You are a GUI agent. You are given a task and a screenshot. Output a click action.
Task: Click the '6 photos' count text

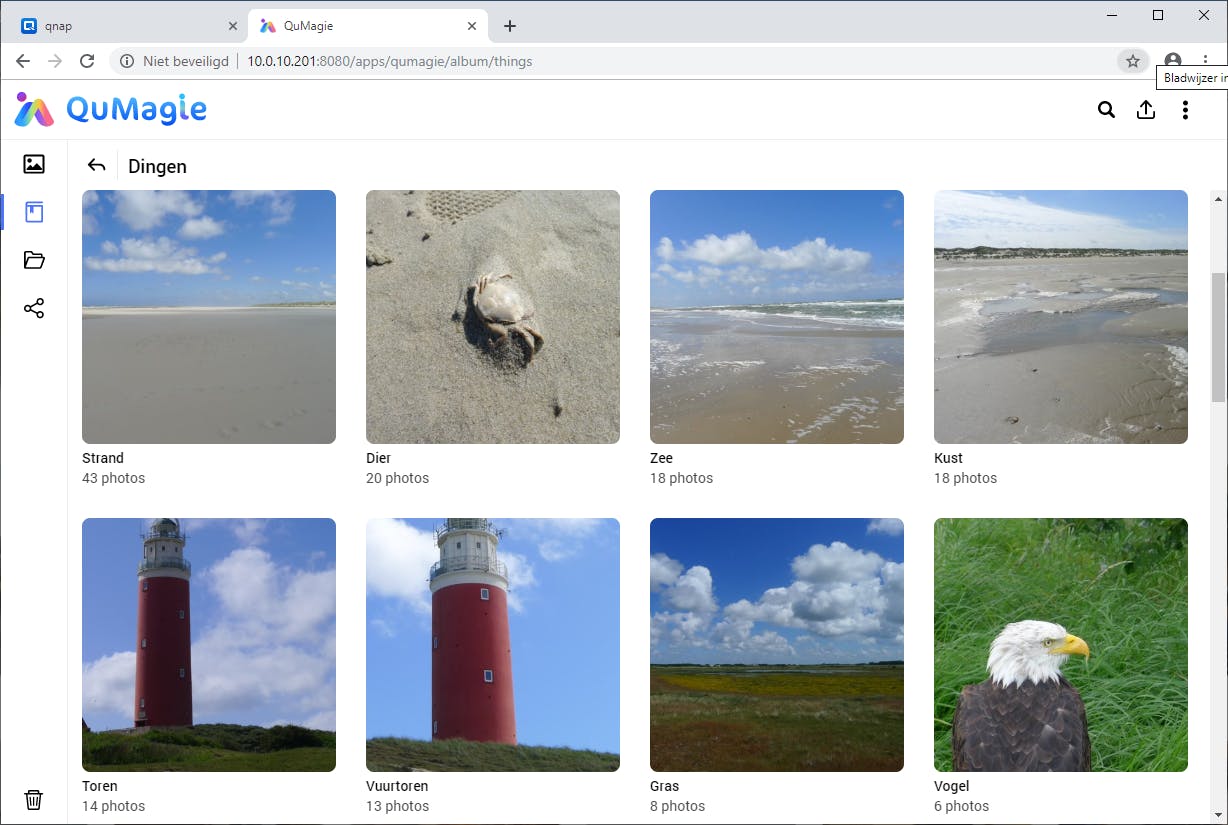click(x=961, y=806)
